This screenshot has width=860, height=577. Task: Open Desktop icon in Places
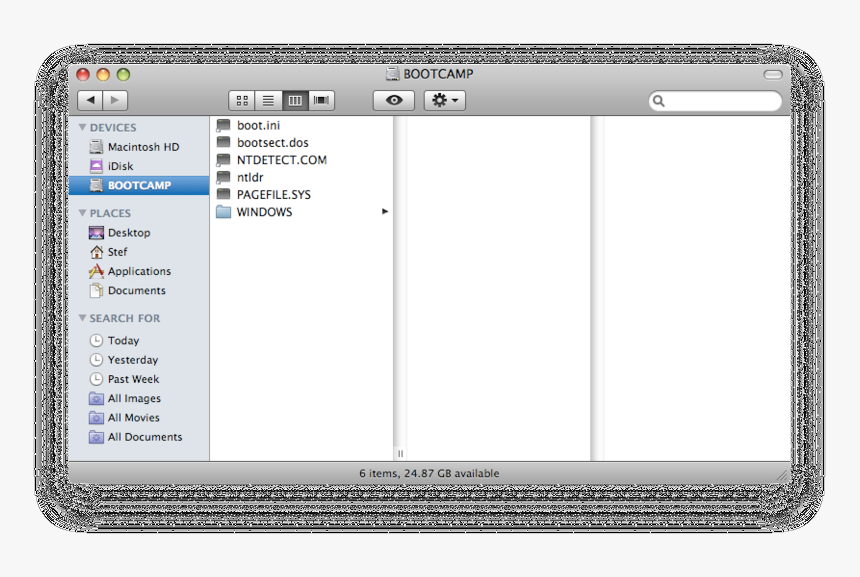tap(96, 233)
